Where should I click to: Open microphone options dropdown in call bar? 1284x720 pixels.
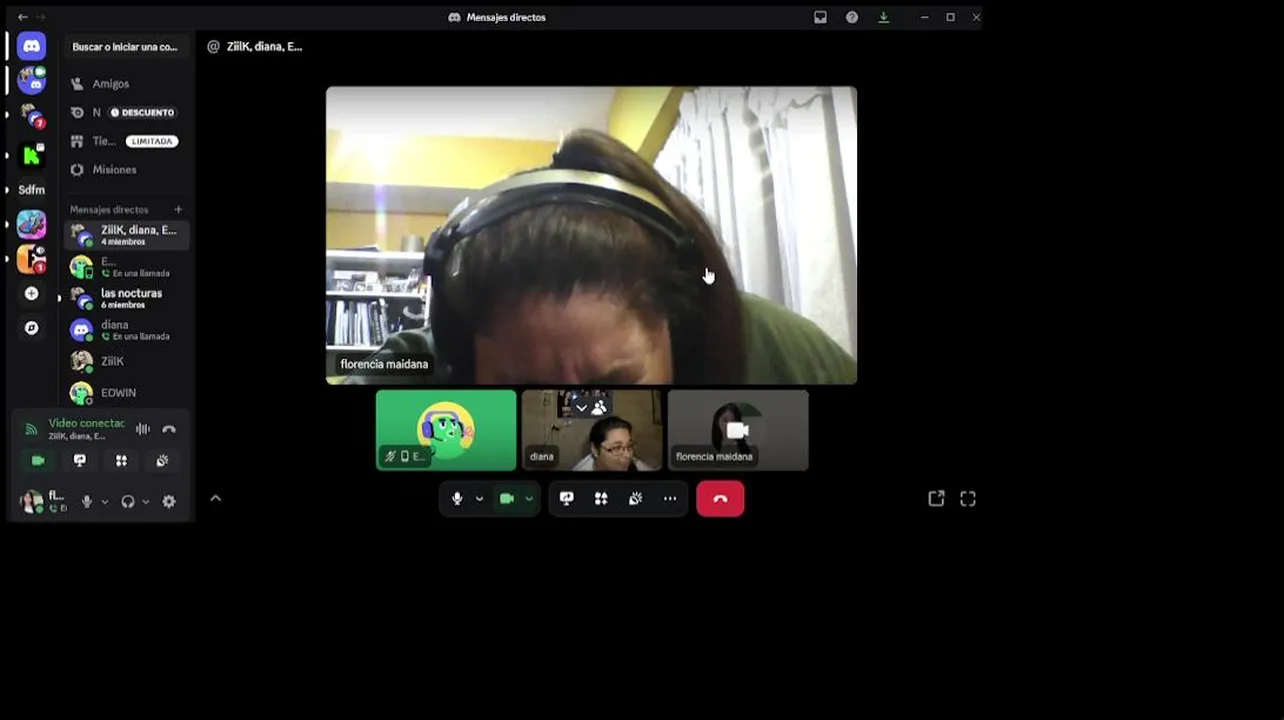pos(479,498)
